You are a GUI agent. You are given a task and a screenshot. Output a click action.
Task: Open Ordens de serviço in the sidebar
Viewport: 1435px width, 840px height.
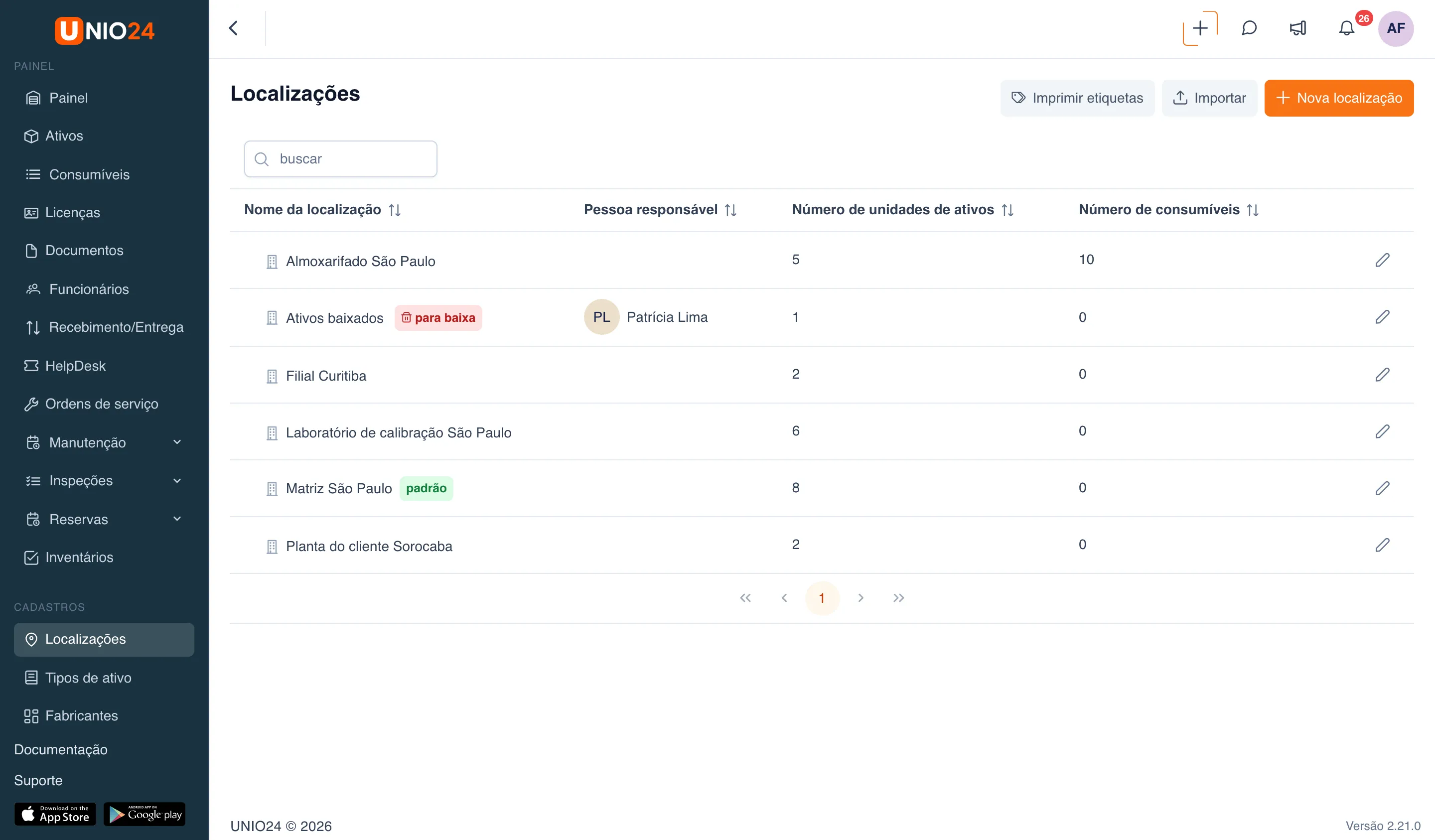(104, 404)
